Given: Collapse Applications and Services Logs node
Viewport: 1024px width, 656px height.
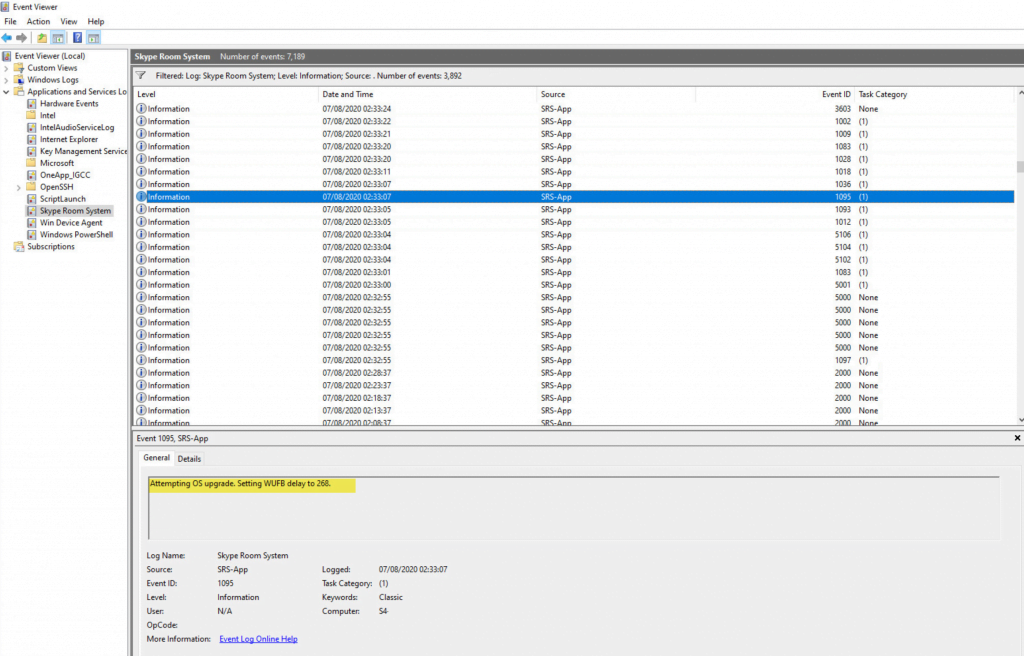Looking at the screenshot, I should 6,92.
